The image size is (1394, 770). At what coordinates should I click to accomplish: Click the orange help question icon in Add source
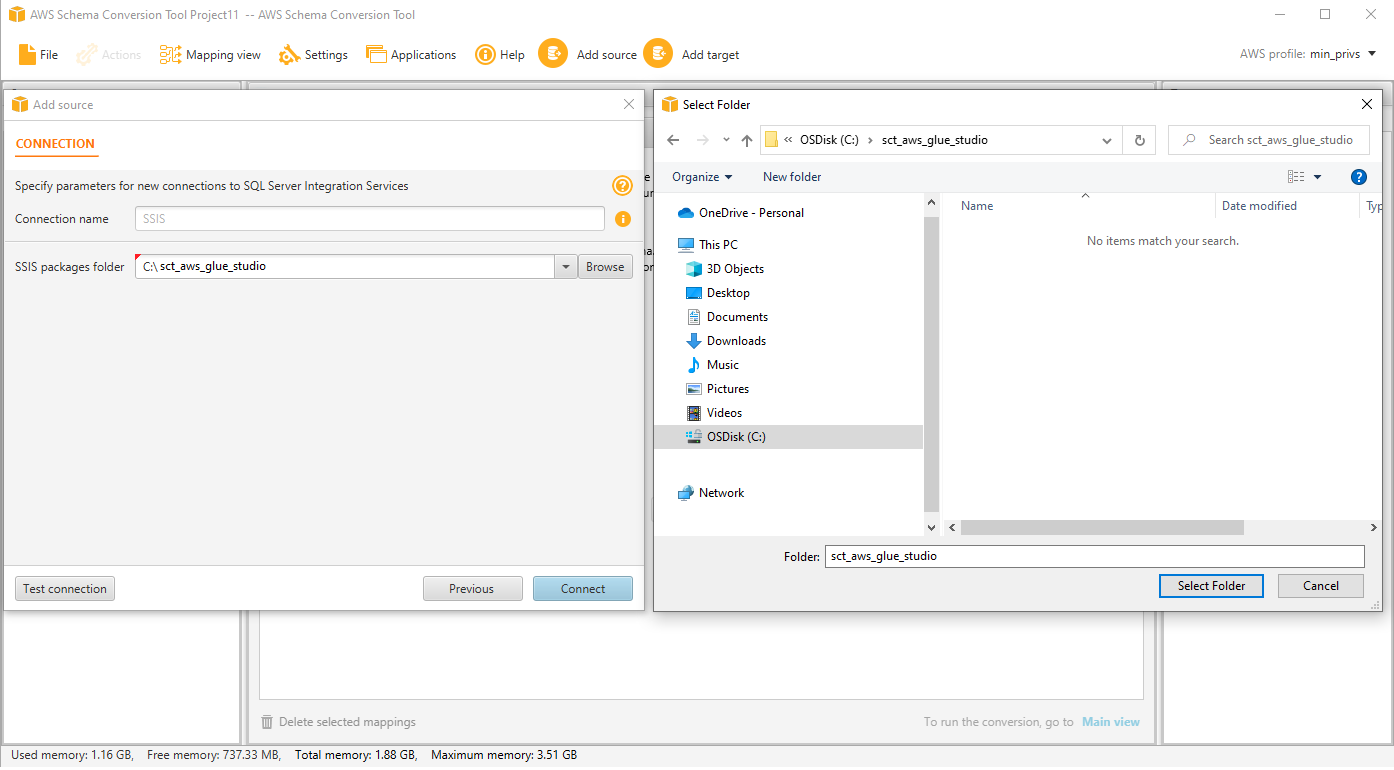tap(623, 185)
